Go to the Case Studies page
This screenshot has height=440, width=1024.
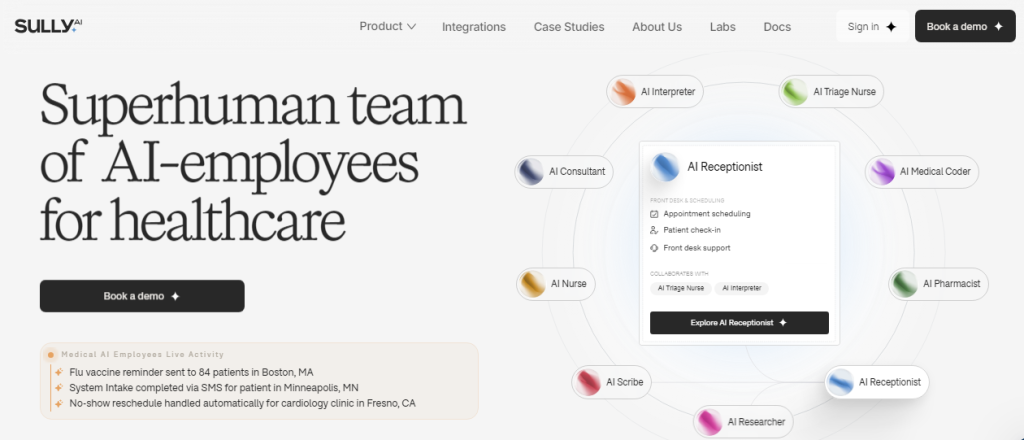click(x=569, y=27)
